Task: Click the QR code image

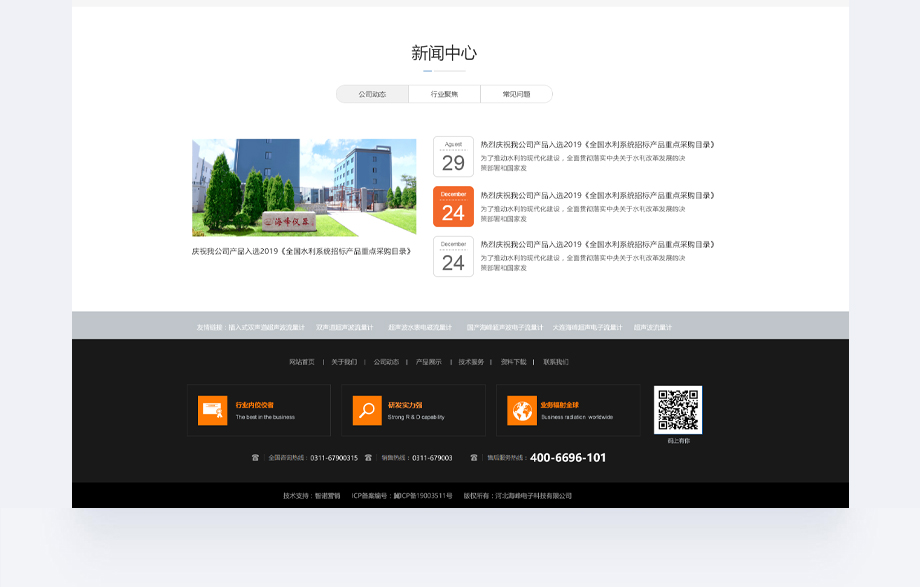Action: tap(678, 410)
